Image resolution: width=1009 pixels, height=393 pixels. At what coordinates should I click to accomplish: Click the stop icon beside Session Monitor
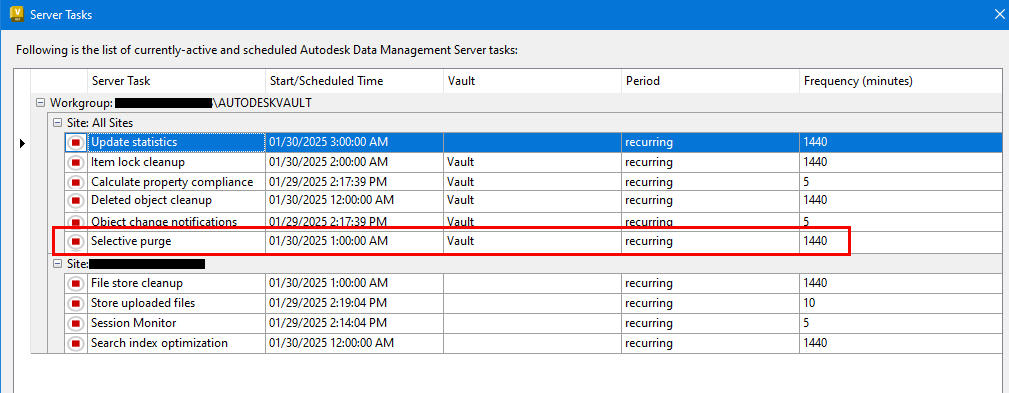point(76,323)
